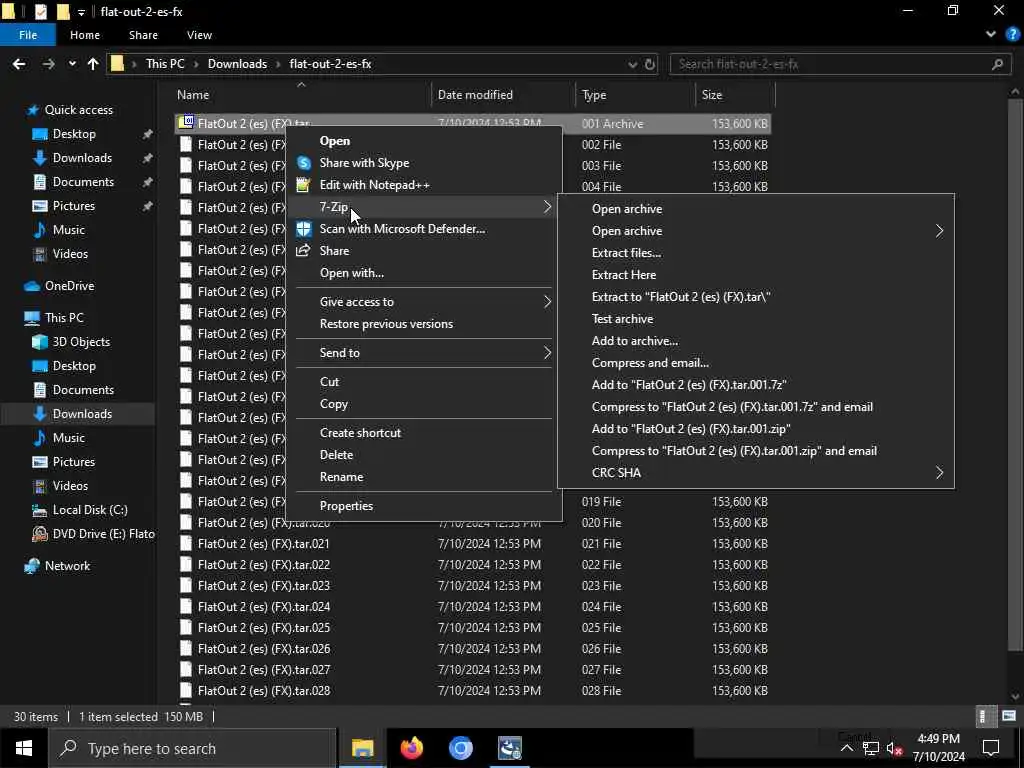Screen dimensions: 1024x768
Task: Select 3D Objects in the sidebar
Action: [81, 342]
